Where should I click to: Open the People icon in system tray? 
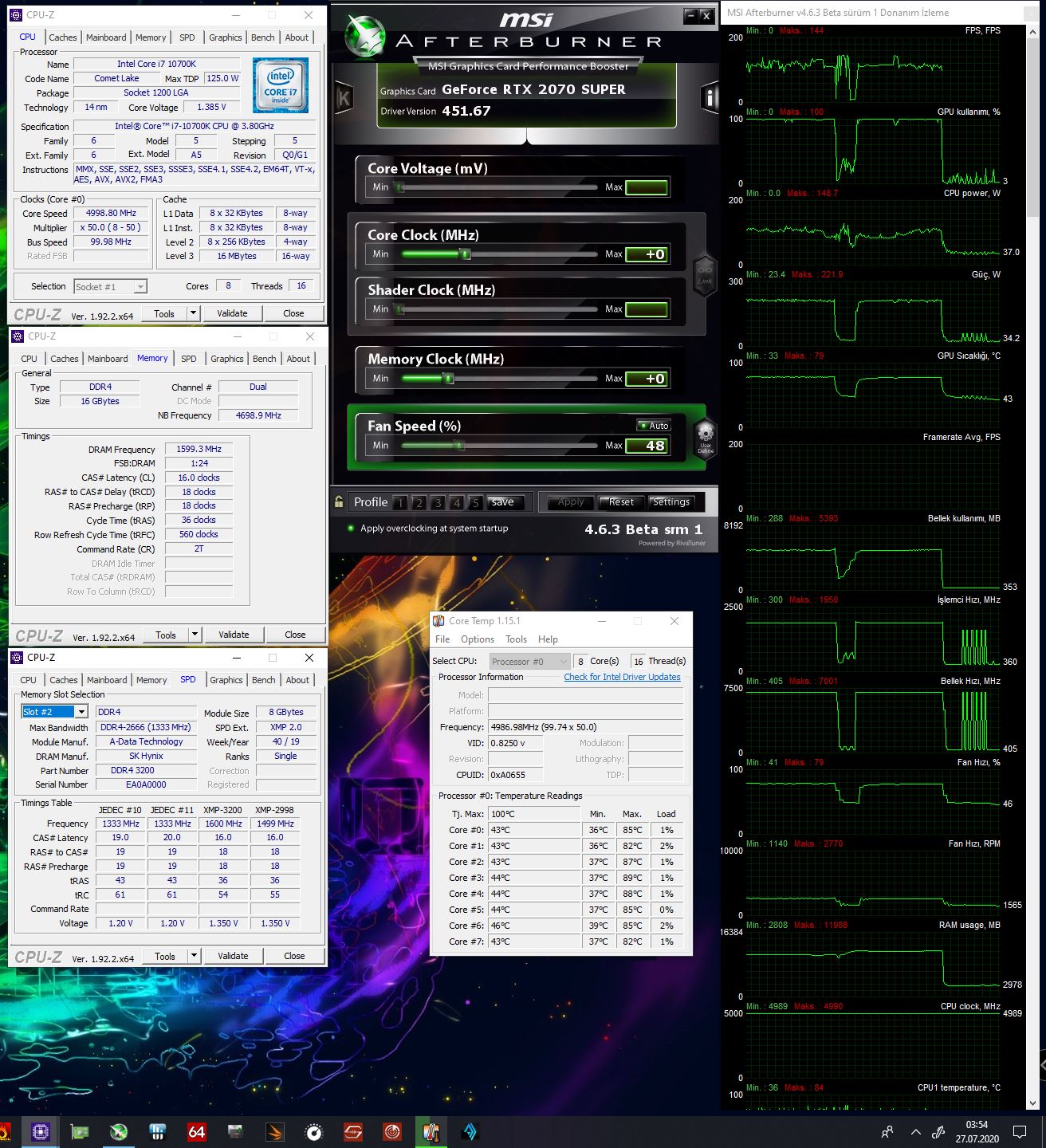[887, 1132]
